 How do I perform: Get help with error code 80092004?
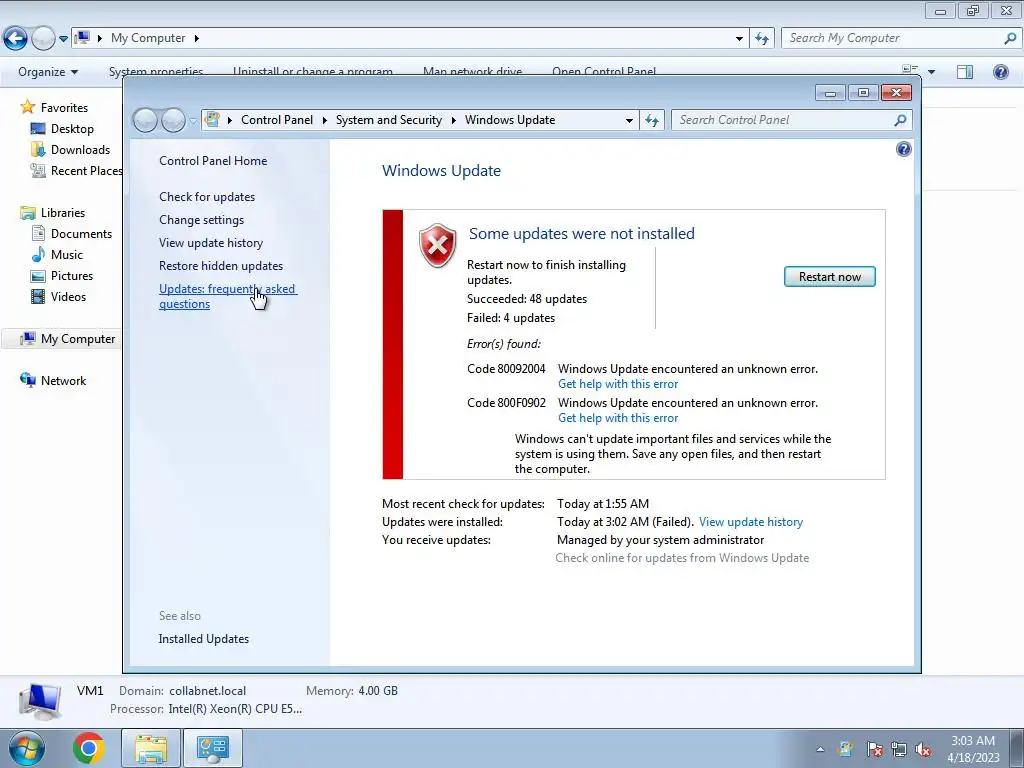[x=618, y=384]
